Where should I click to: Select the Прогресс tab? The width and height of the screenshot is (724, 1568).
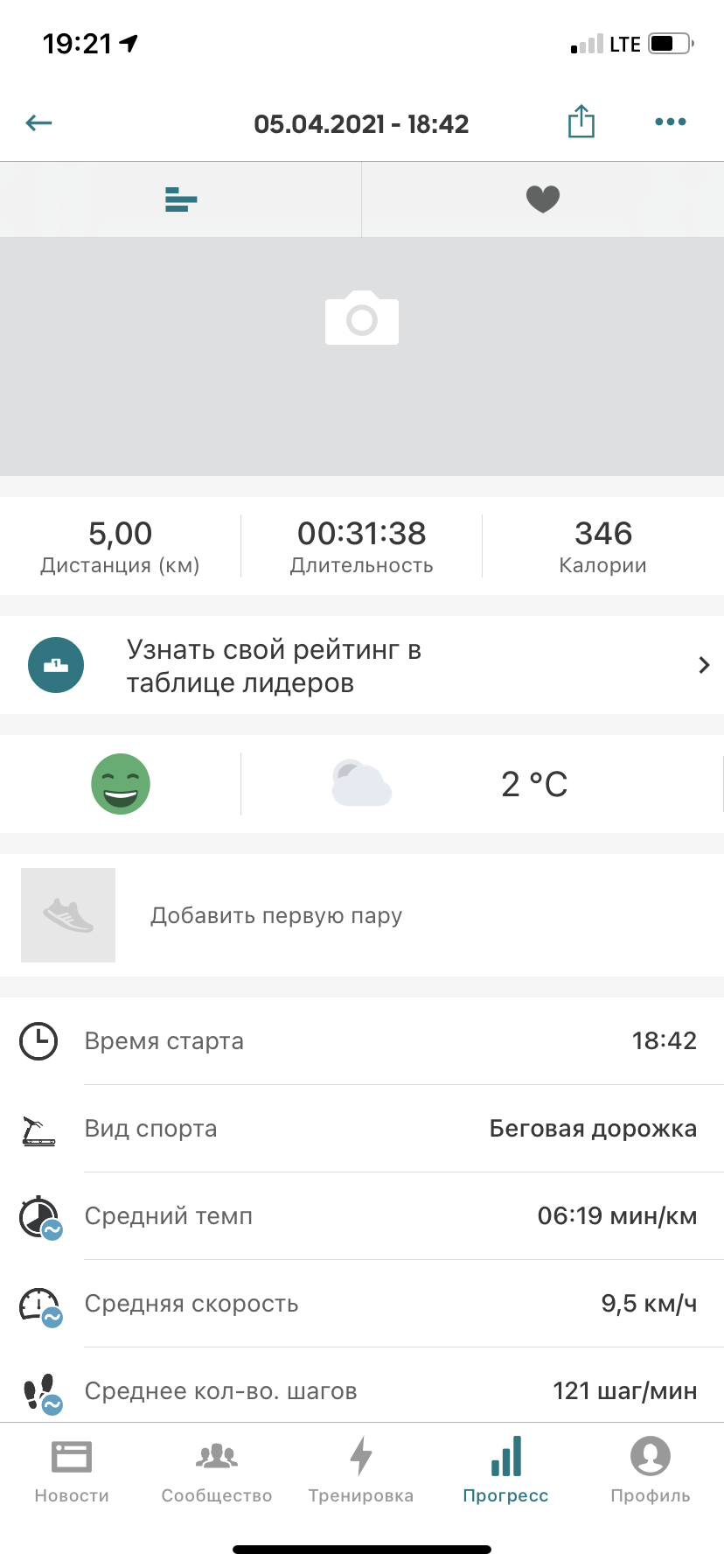tap(506, 1471)
